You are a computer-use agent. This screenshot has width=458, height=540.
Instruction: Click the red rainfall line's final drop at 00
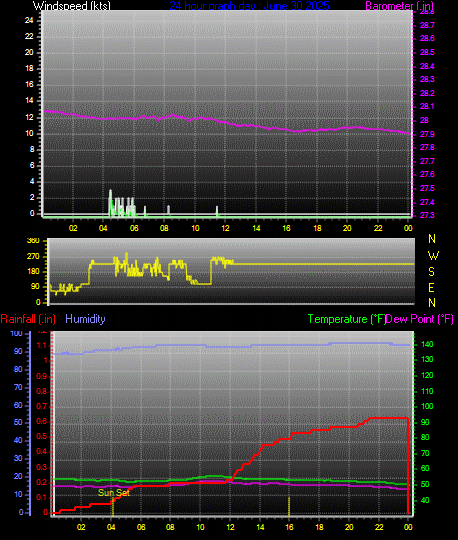click(408, 465)
